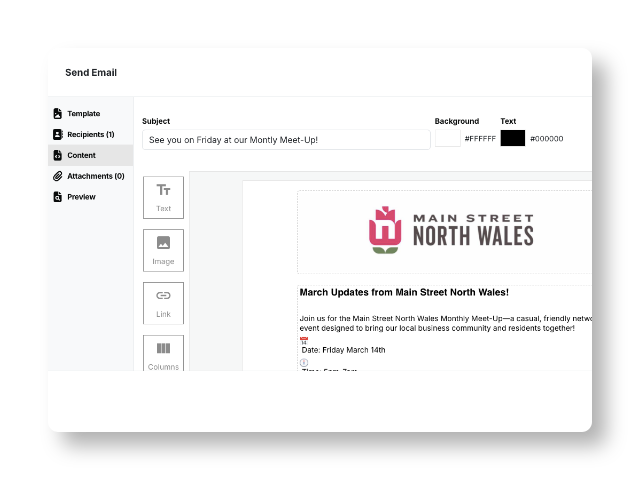This screenshot has width=640, height=480.
Task: Click the #000000 text hex value
Action: 547,139
